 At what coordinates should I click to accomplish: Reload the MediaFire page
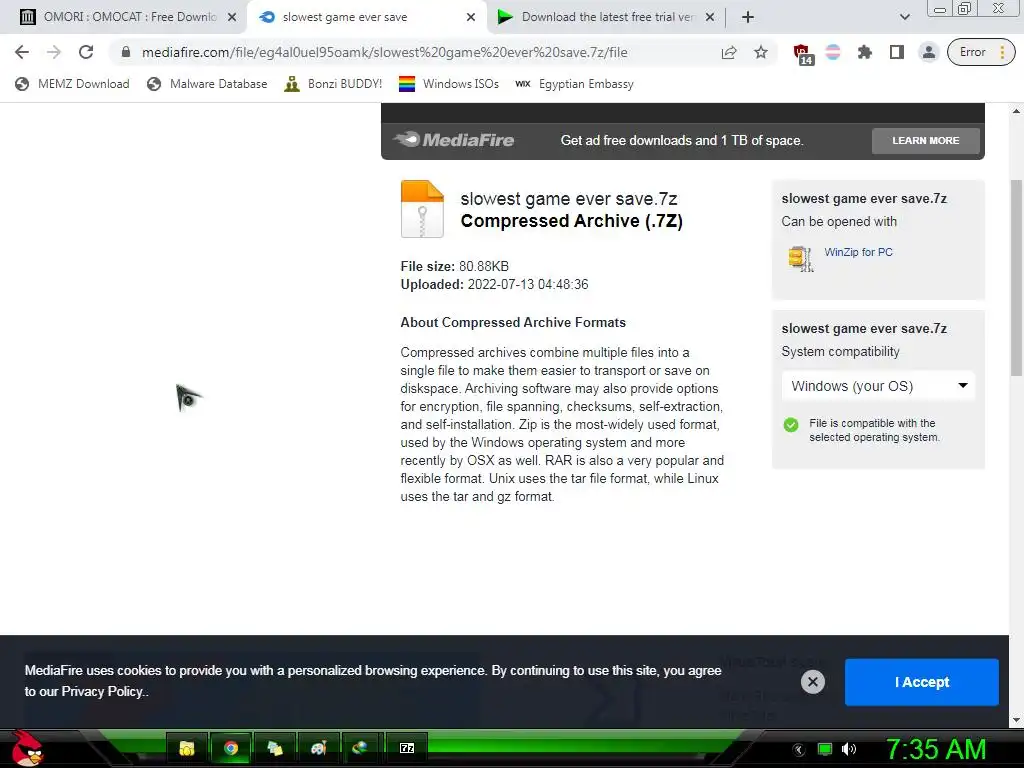click(86, 52)
